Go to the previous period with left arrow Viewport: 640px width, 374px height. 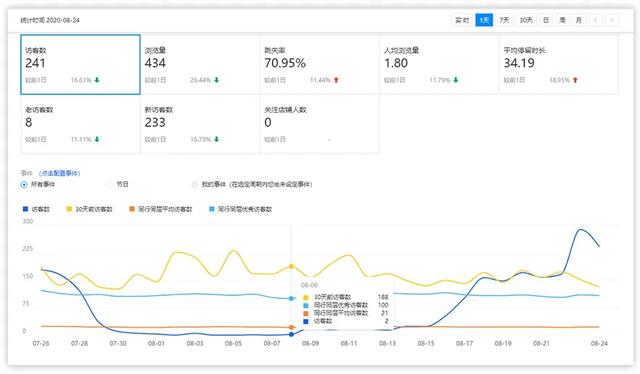pyautogui.click(x=596, y=20)
